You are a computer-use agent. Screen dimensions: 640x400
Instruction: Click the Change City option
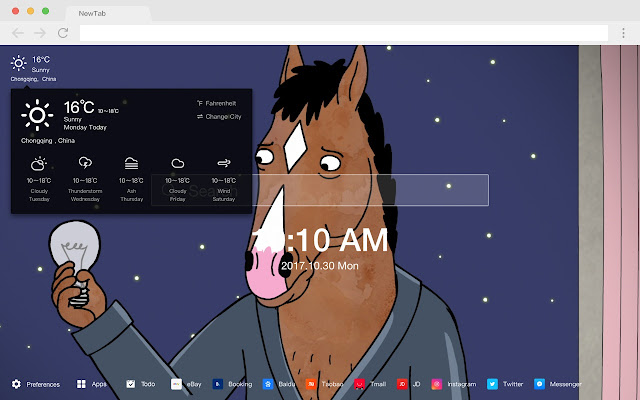click(219, 117)
